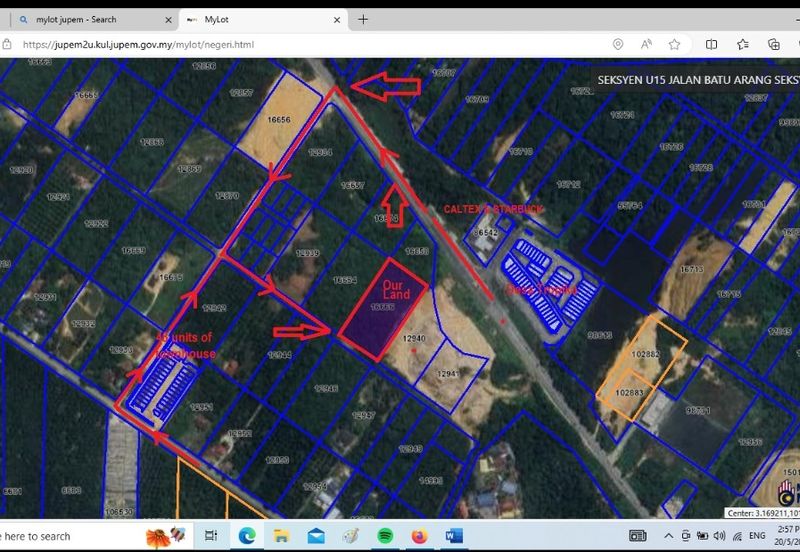Image resolution: width=800 pixels, height=552 pixels.
Task: Click lot 12870 on the map
Action: pyautogui.click(x=227, y=195)
